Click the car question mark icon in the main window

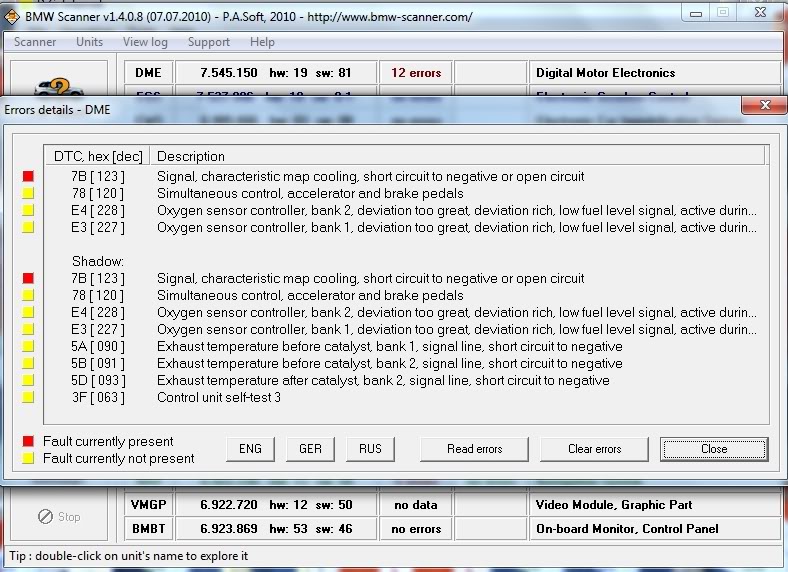click(x=59, y=87)
